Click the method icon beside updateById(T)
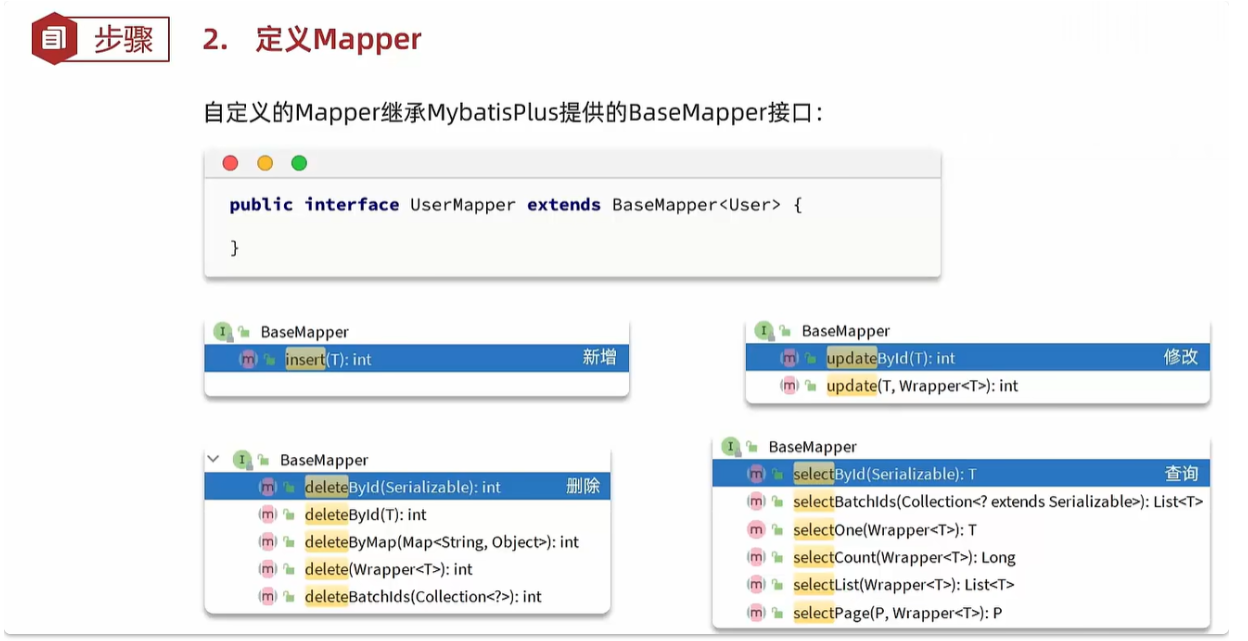1248x641 pixels. click(x=789, y=358)
